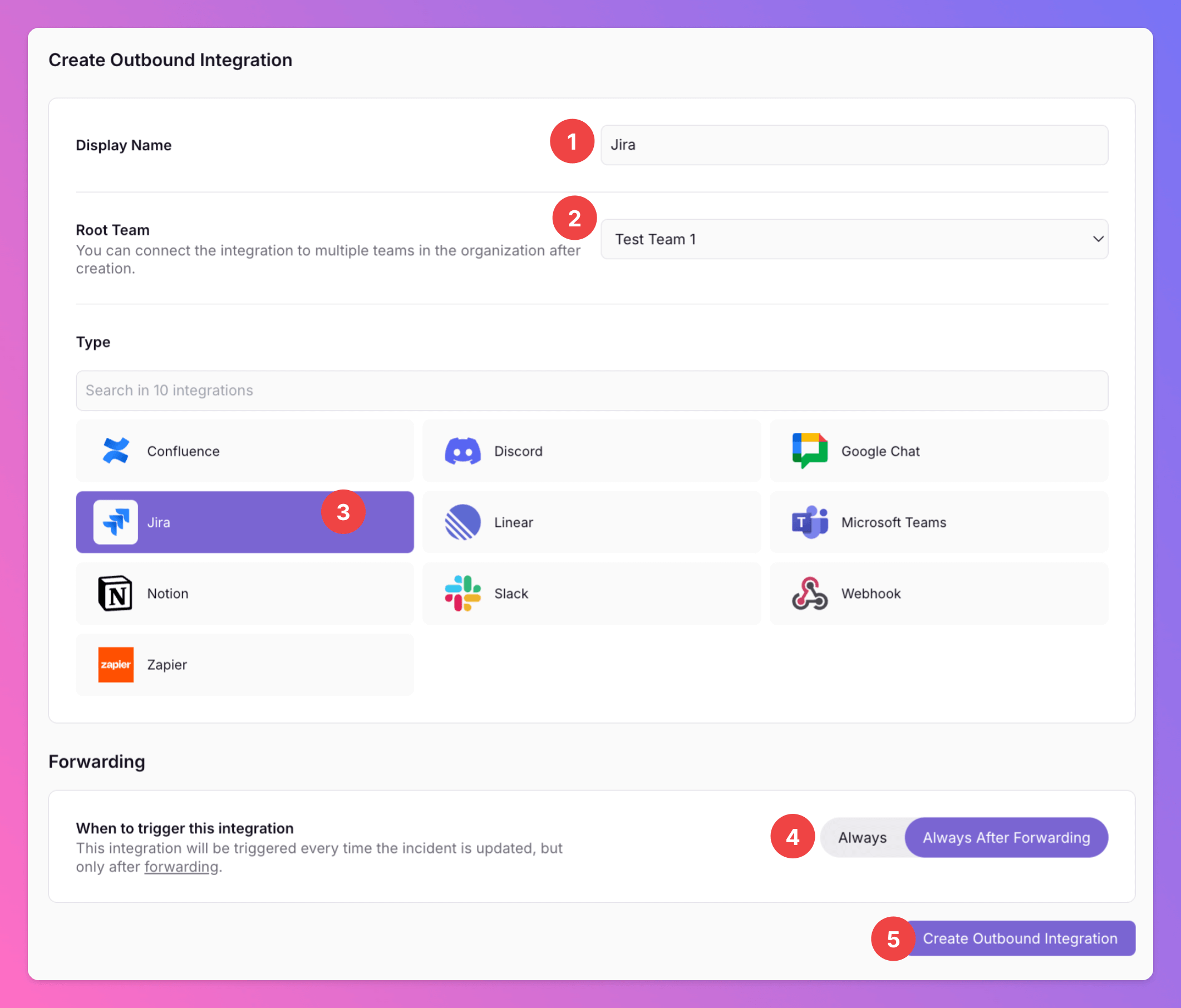Pick the Zapier logo icon
This screenshot has width=1181, height=1008.
pyautogui.click(x=116, y=664)
